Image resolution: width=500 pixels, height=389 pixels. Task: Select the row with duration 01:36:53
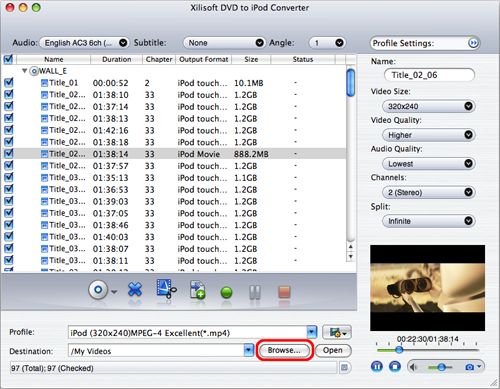[x=174, y=190]
